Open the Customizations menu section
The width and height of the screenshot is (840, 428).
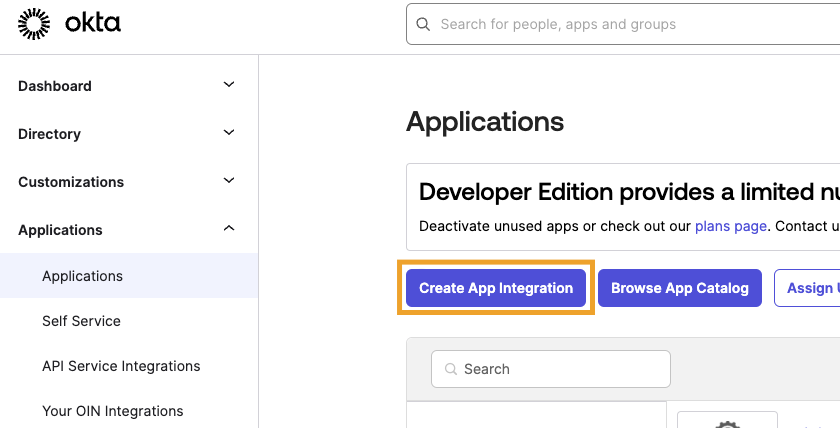coord(71,182)
